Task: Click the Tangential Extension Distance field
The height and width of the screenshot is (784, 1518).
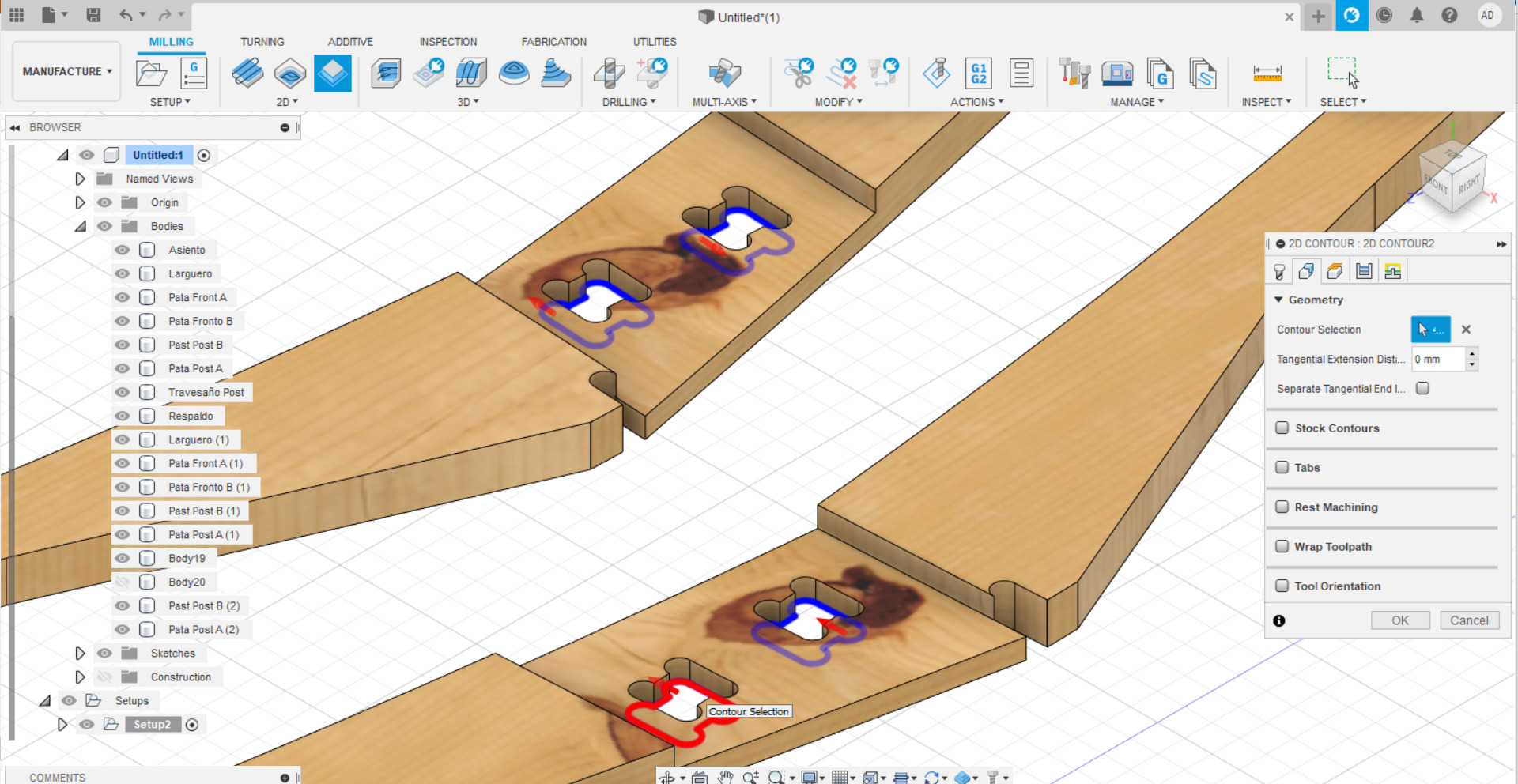Action: (x=1439, y=359)
